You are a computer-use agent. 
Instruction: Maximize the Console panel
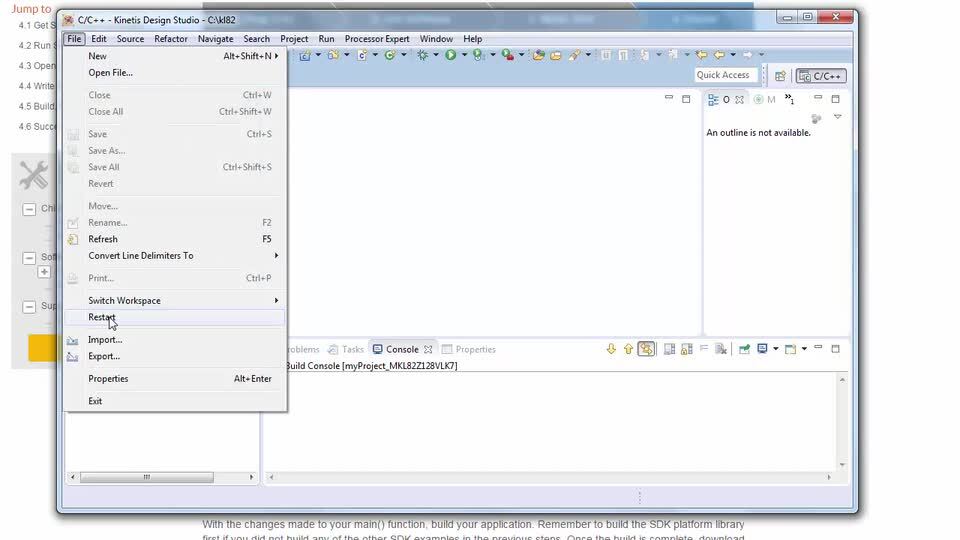(835, 348)
